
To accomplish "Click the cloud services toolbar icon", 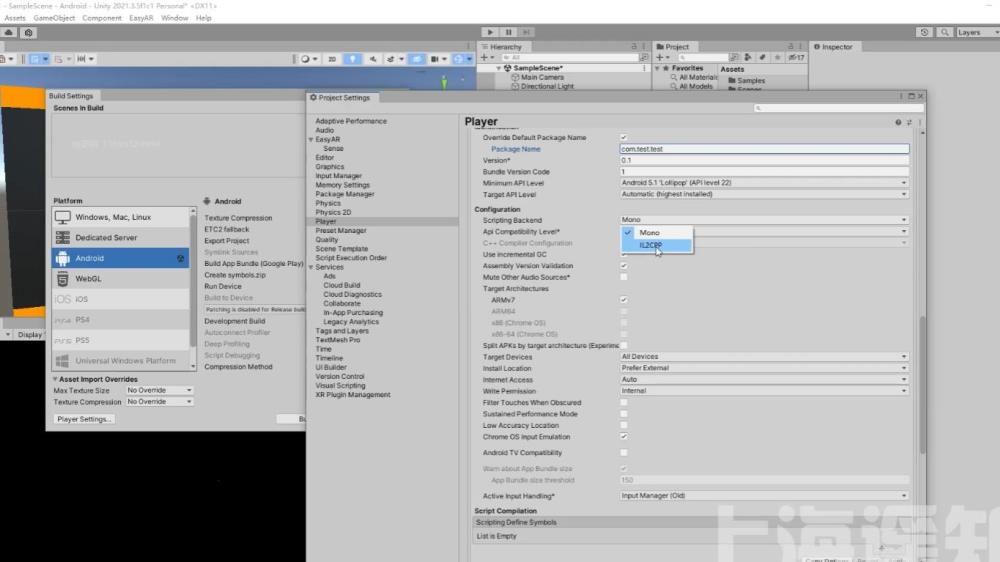I will pyautogui.click(x=9, y=33).
